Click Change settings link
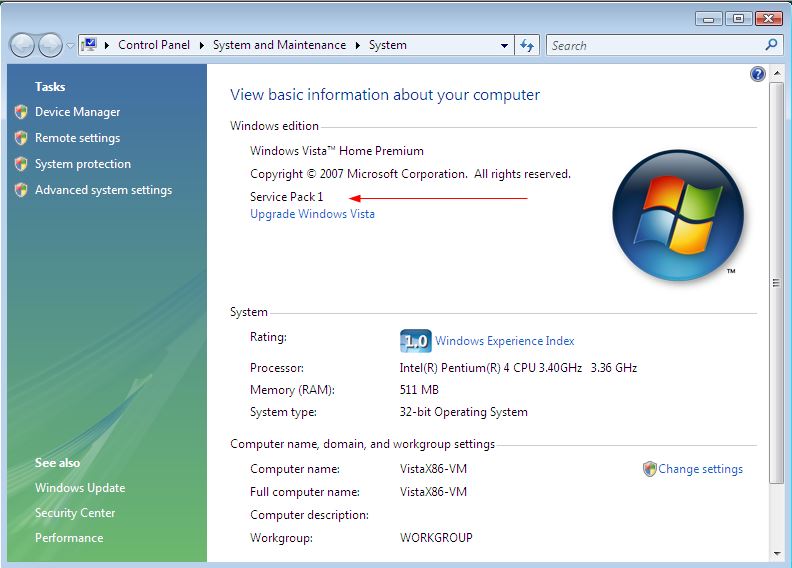 701,469
